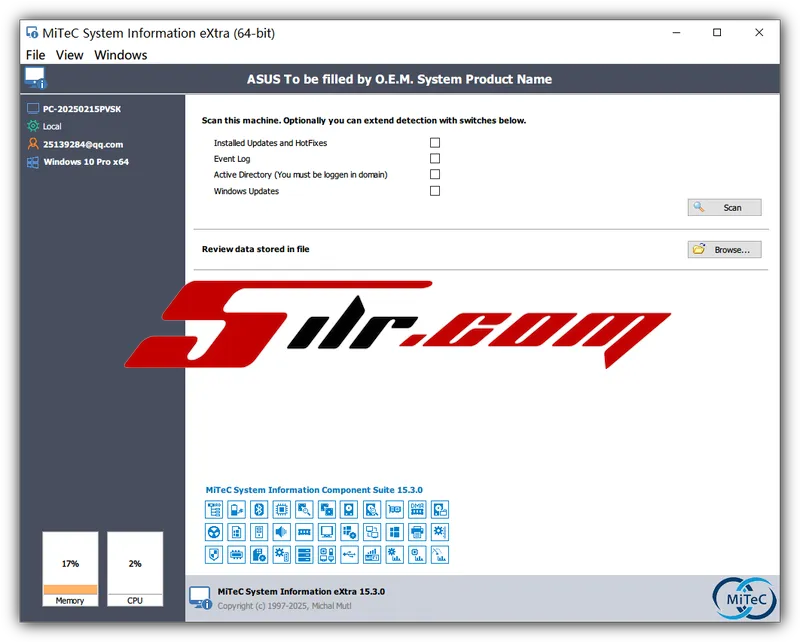Click the ASUS system product name header

click(399, 79)
